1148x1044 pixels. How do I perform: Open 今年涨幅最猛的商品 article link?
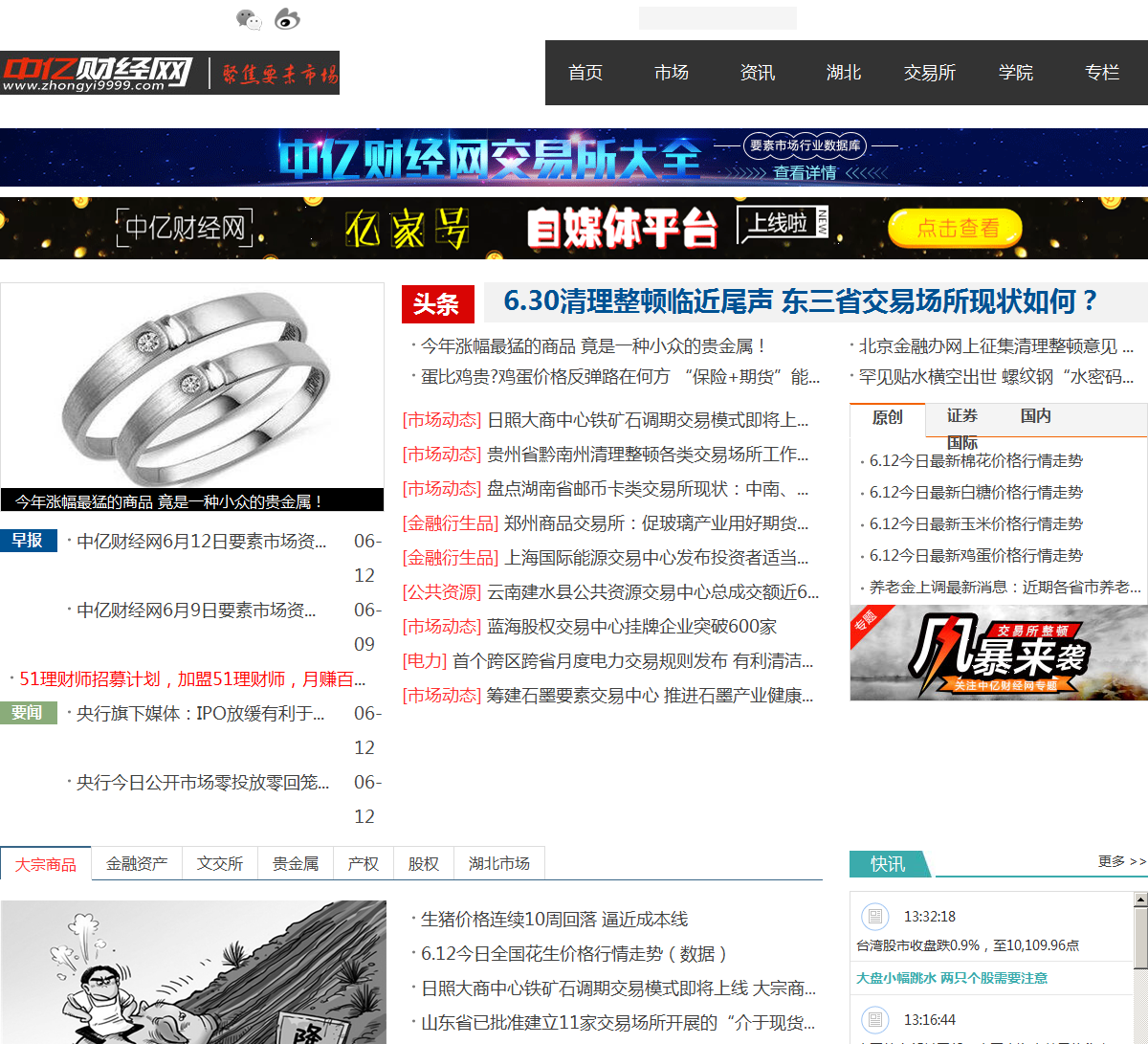coord(593,346)
